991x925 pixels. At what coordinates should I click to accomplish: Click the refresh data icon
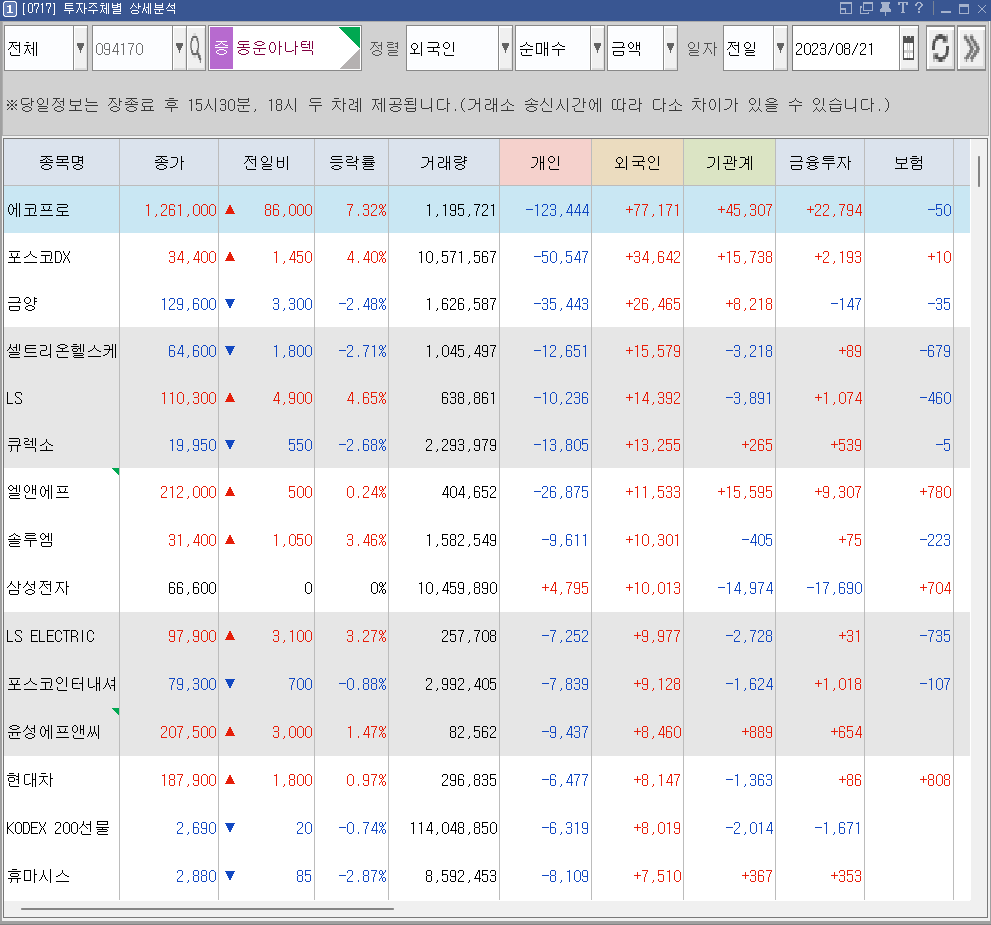[940, 48]
